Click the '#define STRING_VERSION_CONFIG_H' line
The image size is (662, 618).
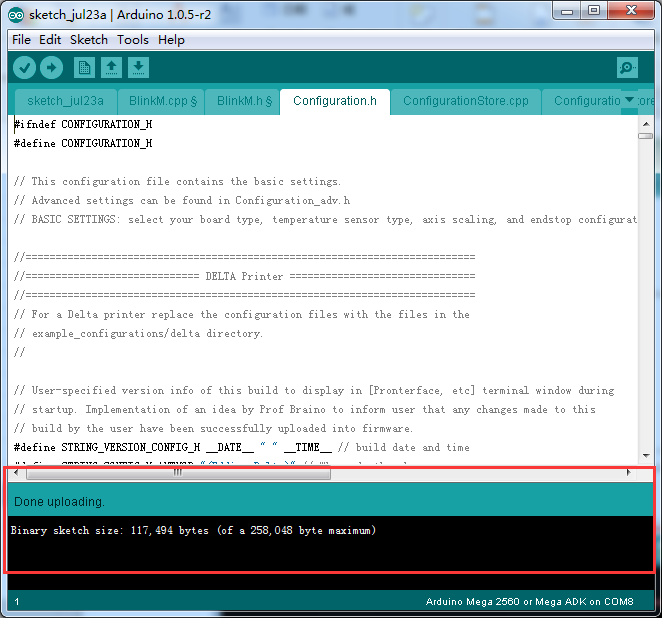click(x=241, y=447)
